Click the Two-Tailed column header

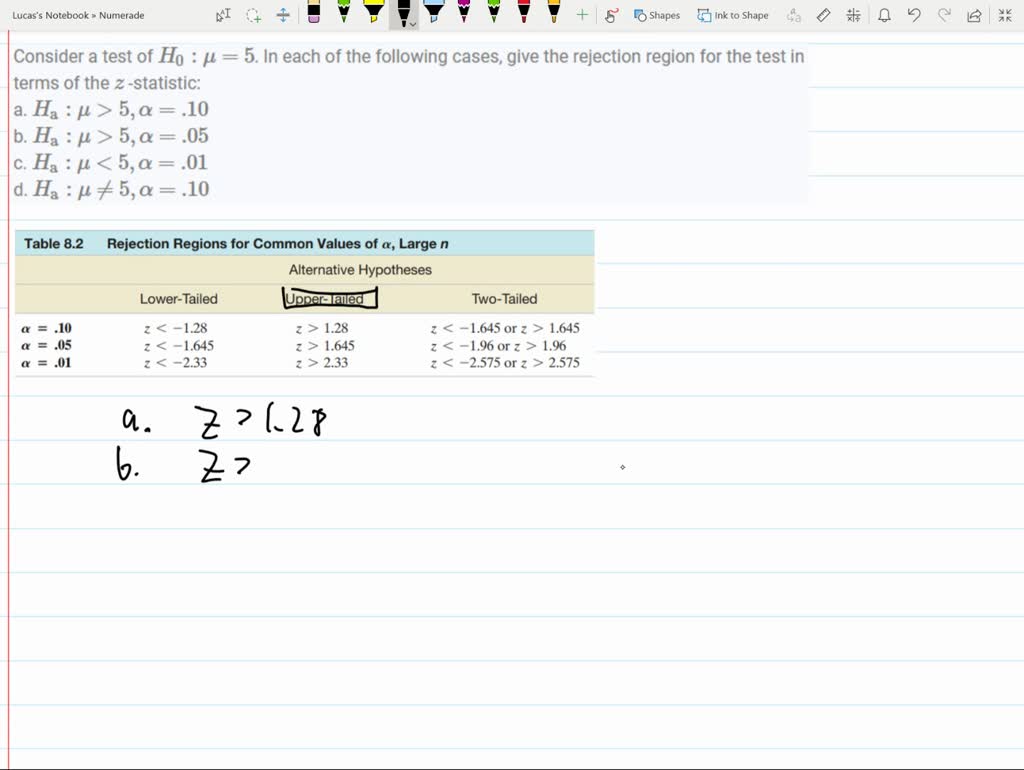tap(504, 298)
